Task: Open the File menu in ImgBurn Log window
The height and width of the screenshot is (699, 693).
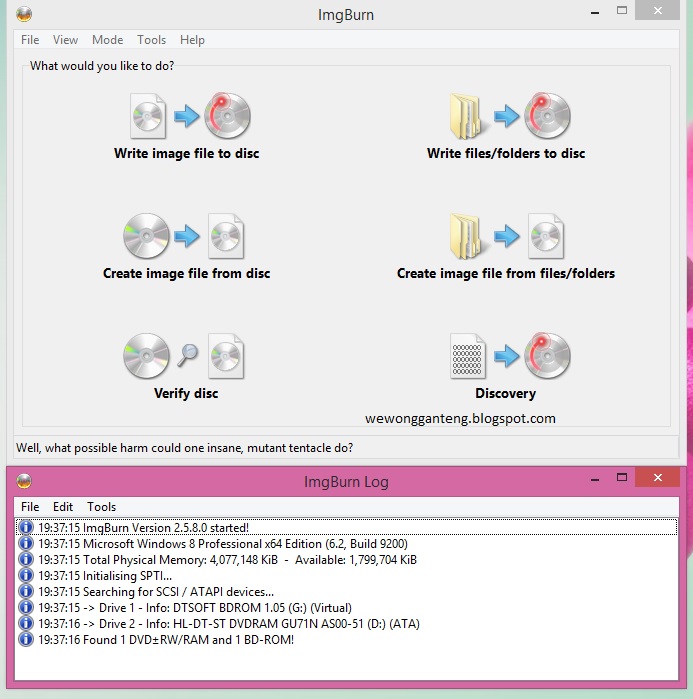Action: (30, 507)
